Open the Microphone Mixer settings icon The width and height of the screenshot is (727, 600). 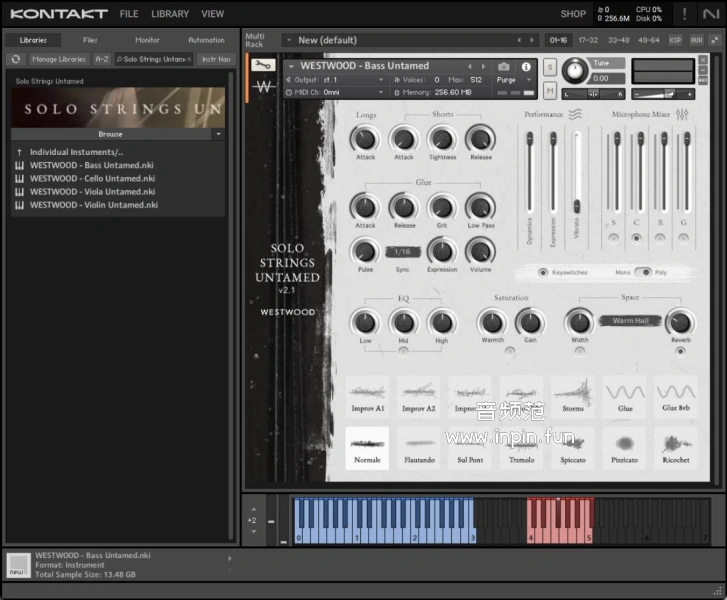(x=683, y=115)
